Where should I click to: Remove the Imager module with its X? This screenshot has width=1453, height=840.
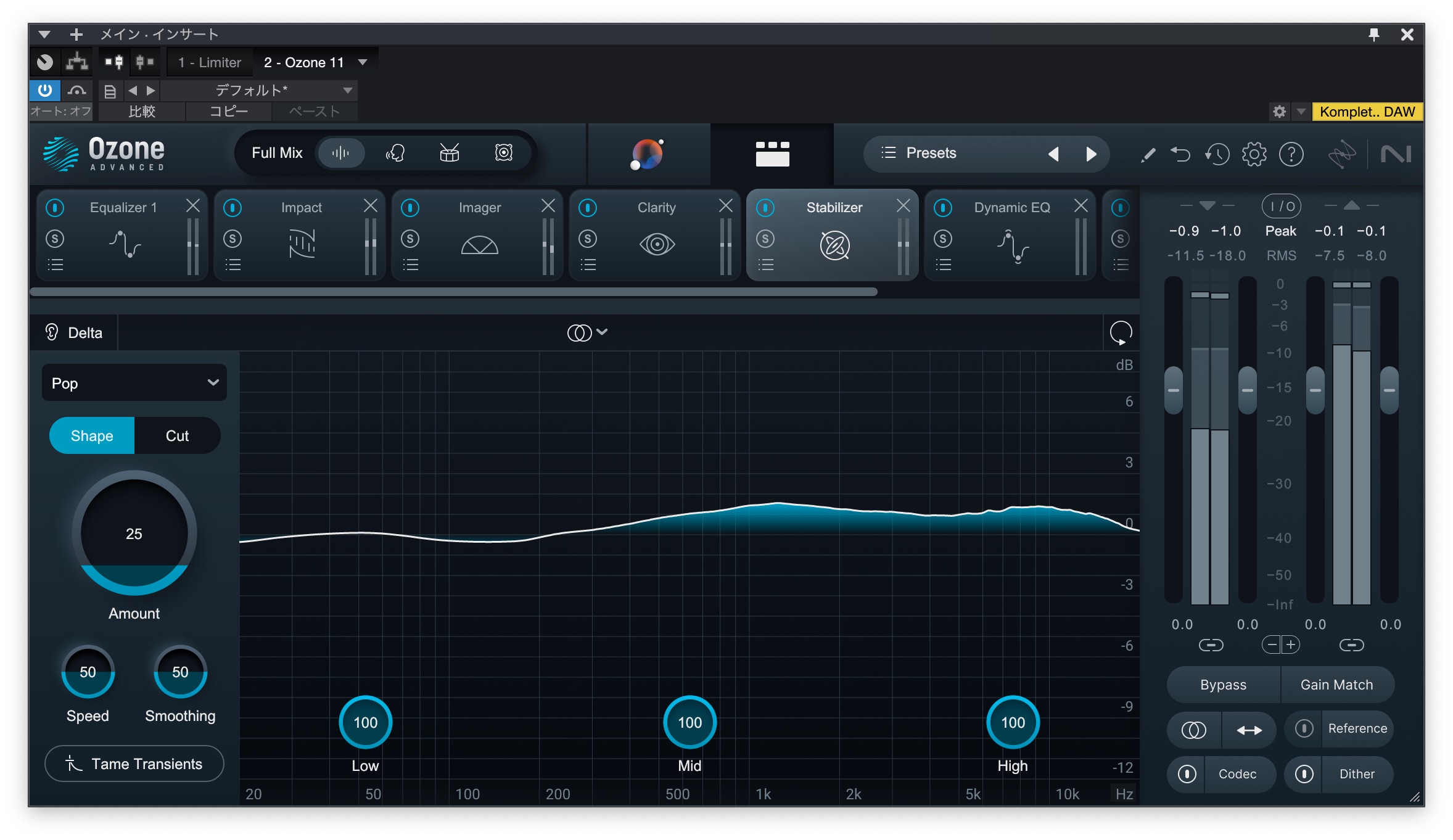[548, 206]
